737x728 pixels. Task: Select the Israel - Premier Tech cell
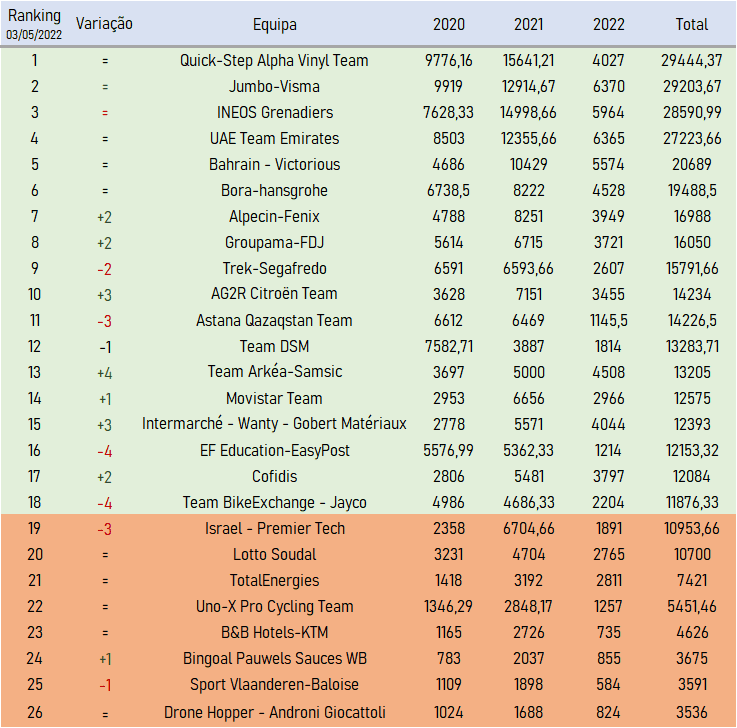point(274,528)
